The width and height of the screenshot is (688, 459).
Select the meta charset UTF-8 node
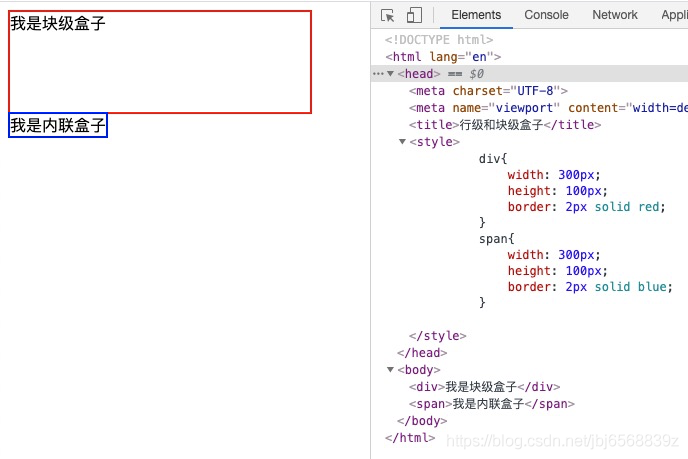coord(488,91)
